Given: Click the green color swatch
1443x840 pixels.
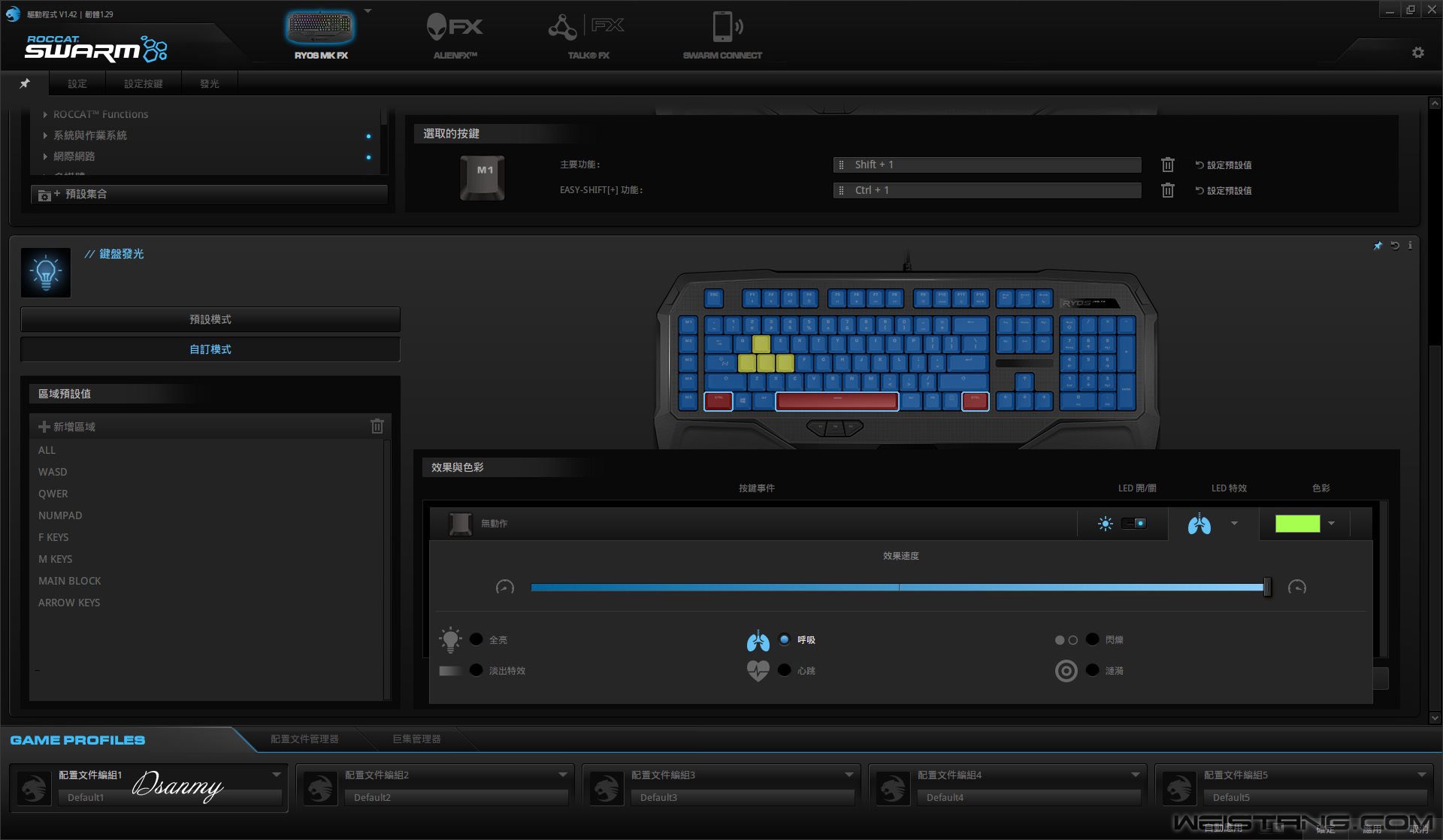Looking at the screenshot, I should [x=1297, y=523].
